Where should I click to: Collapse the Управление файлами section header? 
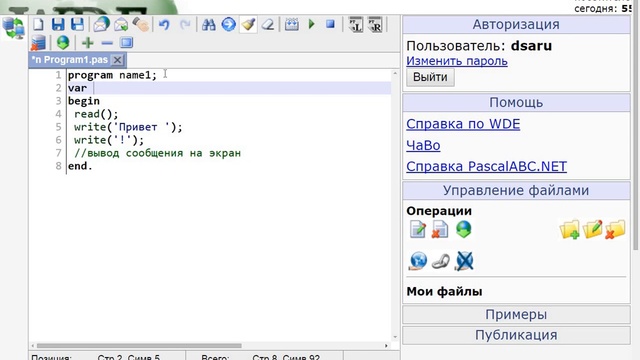point(516,191)
